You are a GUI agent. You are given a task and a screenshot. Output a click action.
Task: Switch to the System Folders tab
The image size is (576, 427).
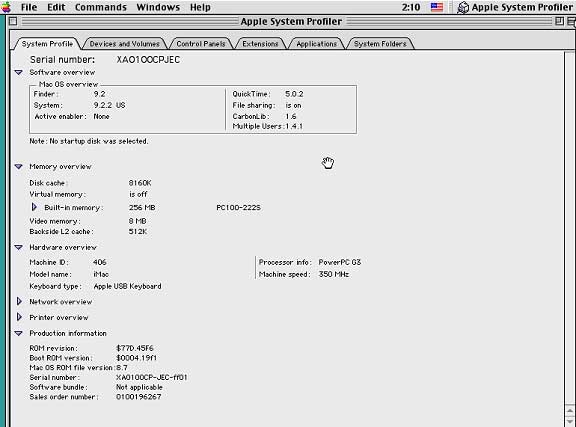point(380,44)
